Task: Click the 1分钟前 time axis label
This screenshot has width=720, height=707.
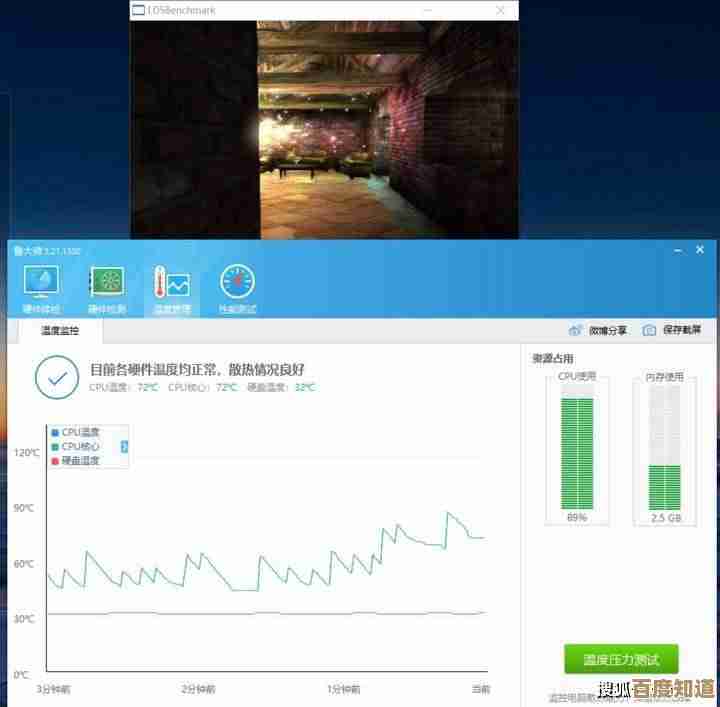Action: tap(343, 689)
